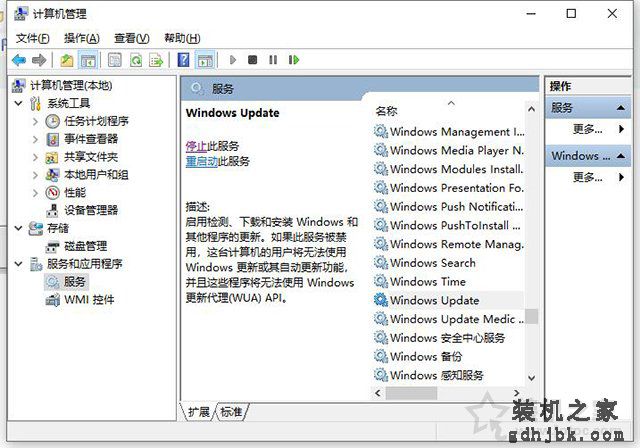This screenshot has width=640, height=448.
Task: Click the horizontal scrollbar left arrow
Action: [x=378, y=393]
